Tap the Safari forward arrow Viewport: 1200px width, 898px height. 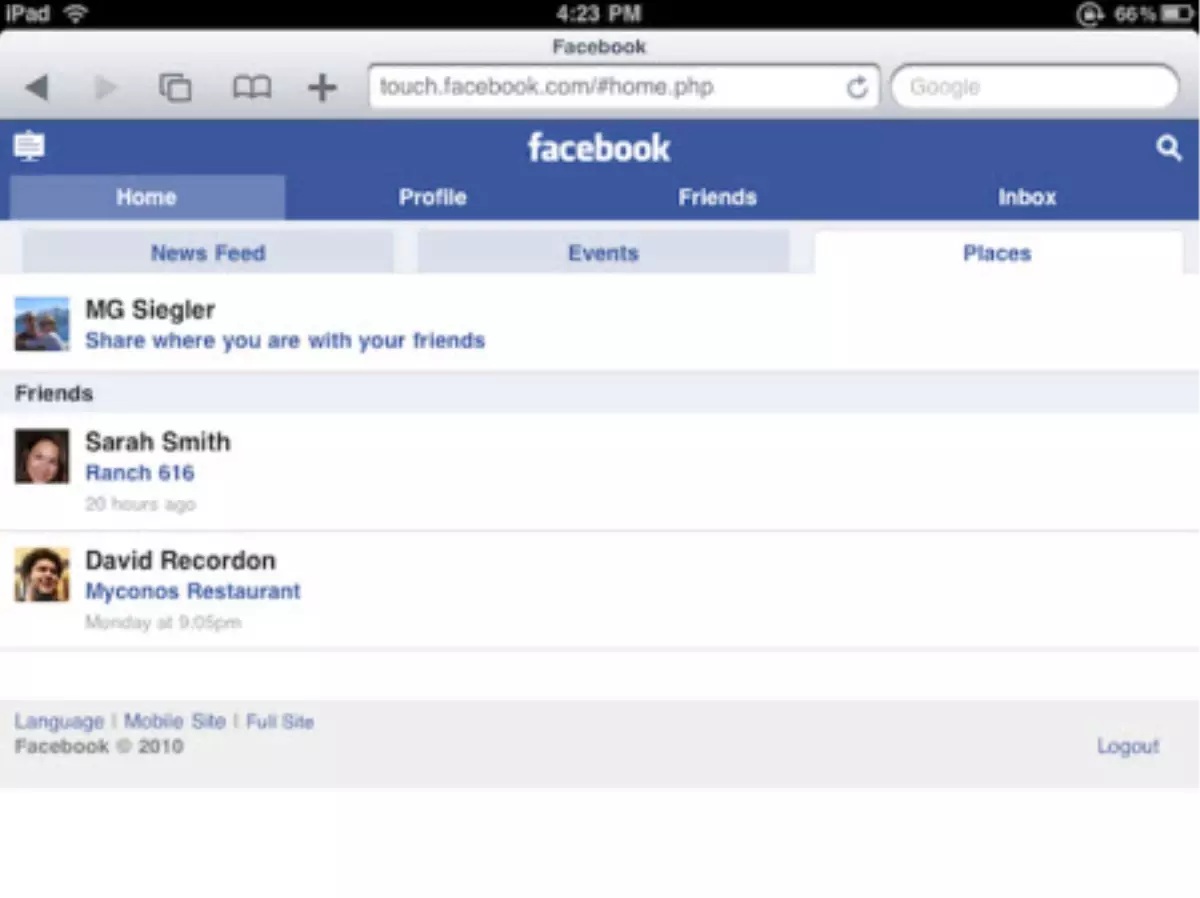tap(105, 88)
